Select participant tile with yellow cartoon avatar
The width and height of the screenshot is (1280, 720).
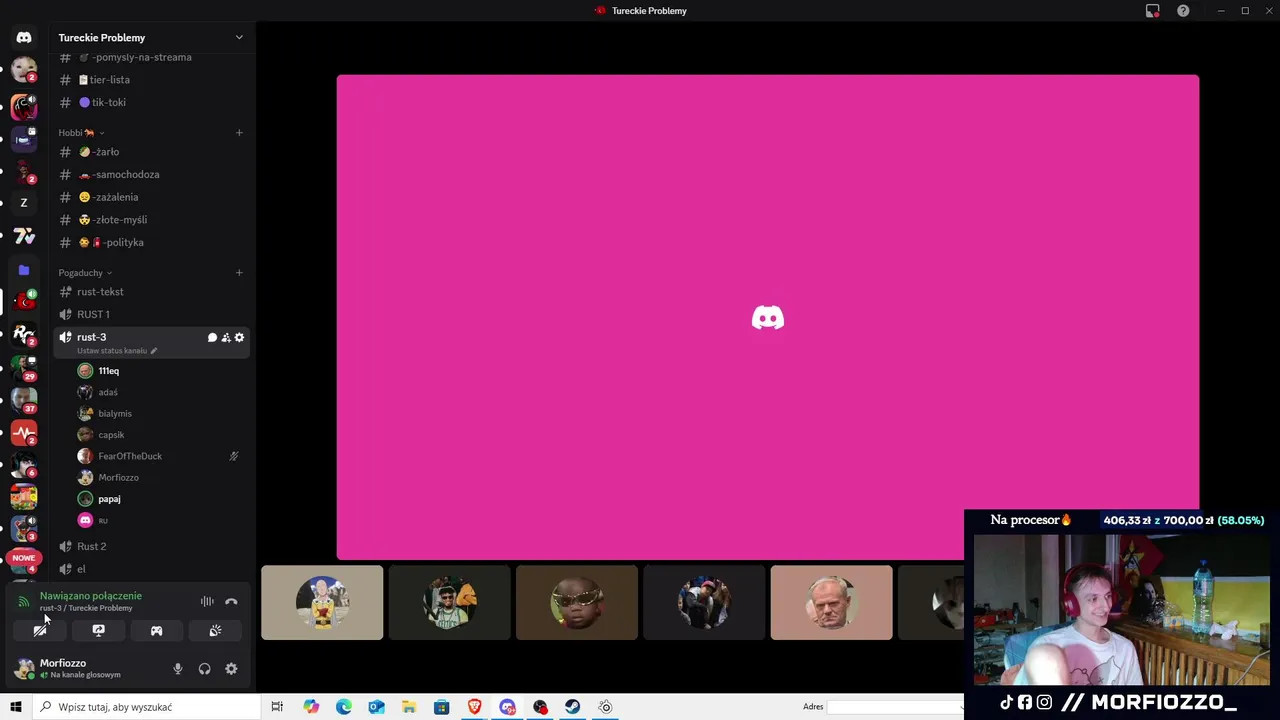[322, 603]
